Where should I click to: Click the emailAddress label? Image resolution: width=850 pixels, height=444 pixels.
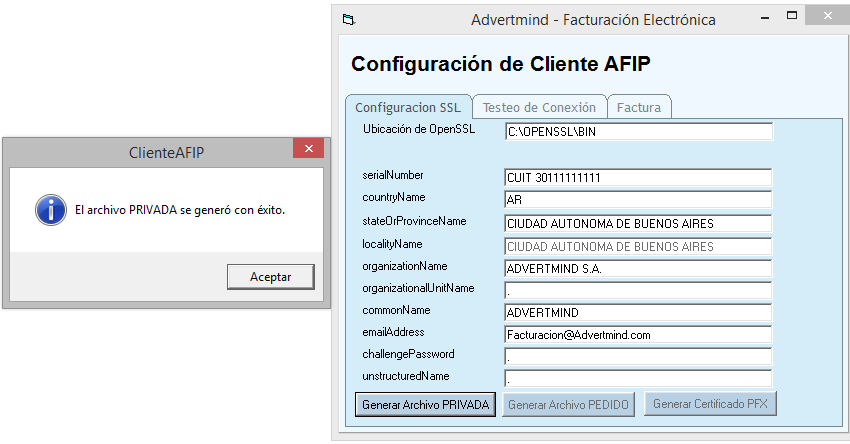pos(394,332)
